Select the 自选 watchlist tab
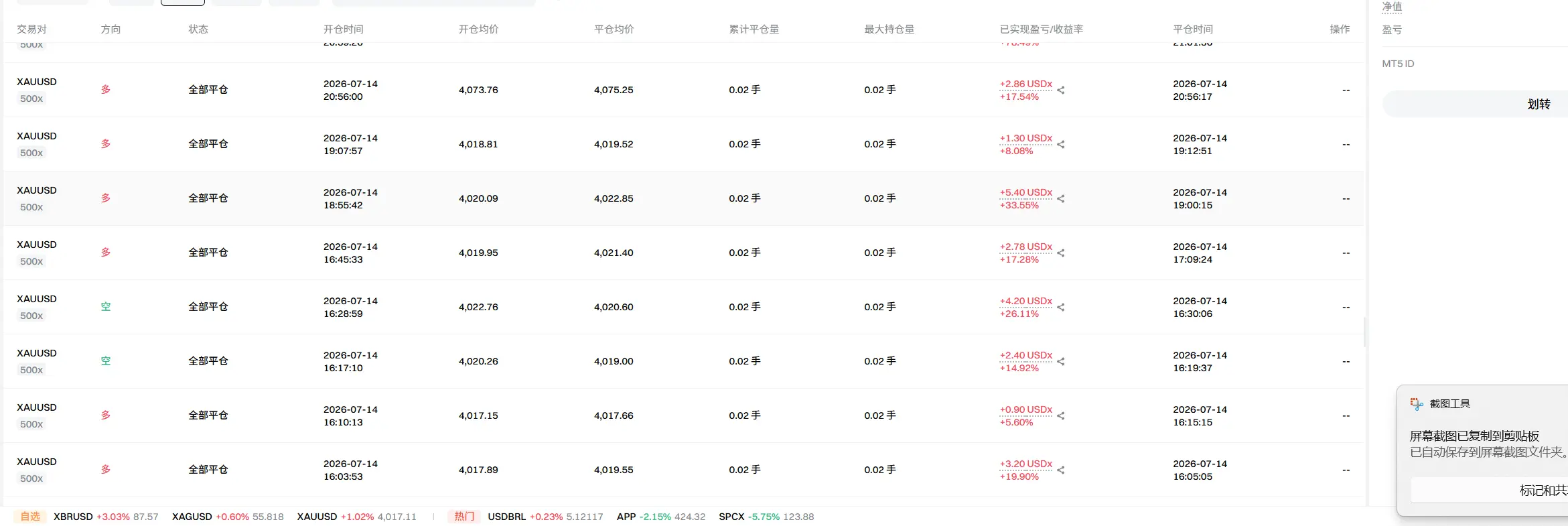This screenshot has width=1568, height=526. (30, 517)
